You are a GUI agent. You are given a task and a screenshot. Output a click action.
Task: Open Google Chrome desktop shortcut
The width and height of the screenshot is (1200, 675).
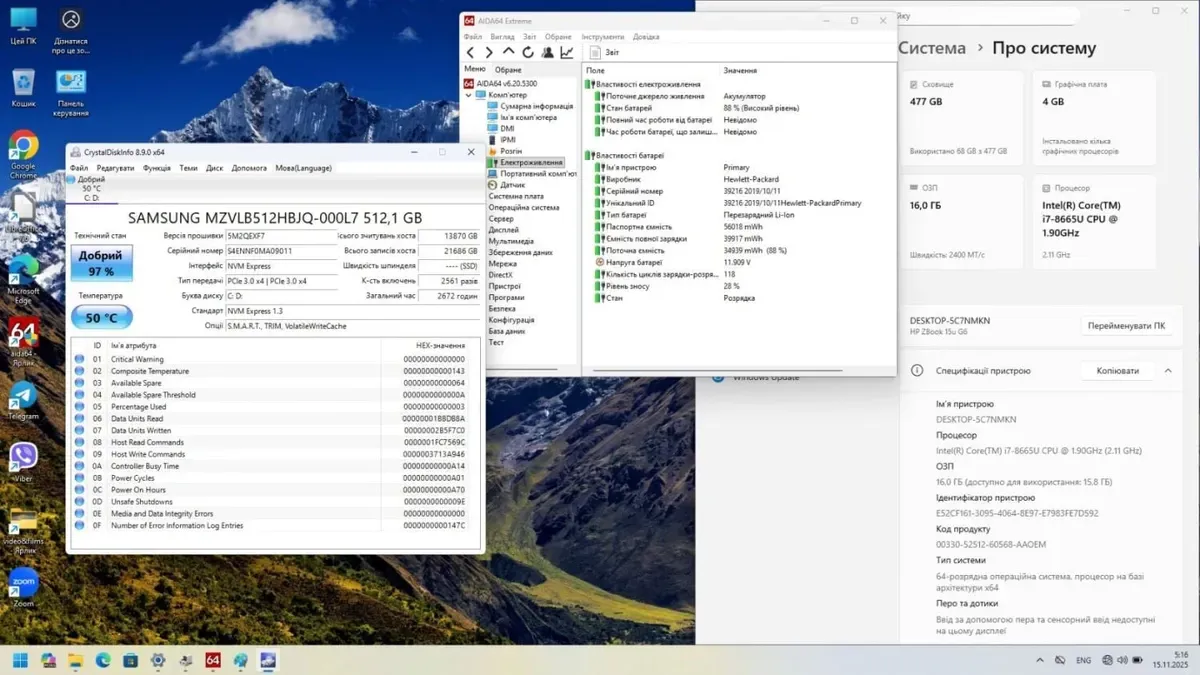[x=23, y=146]
